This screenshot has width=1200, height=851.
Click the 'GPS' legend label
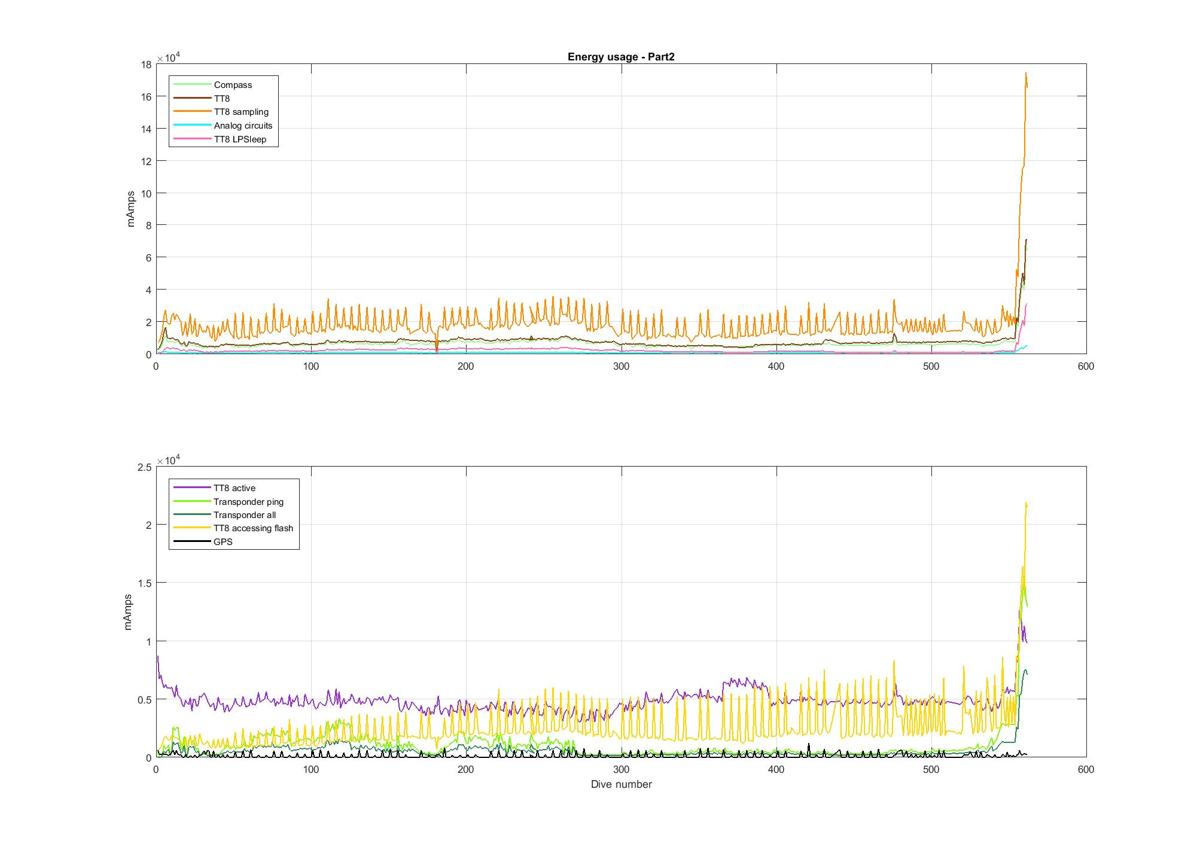tap(223, 542)
